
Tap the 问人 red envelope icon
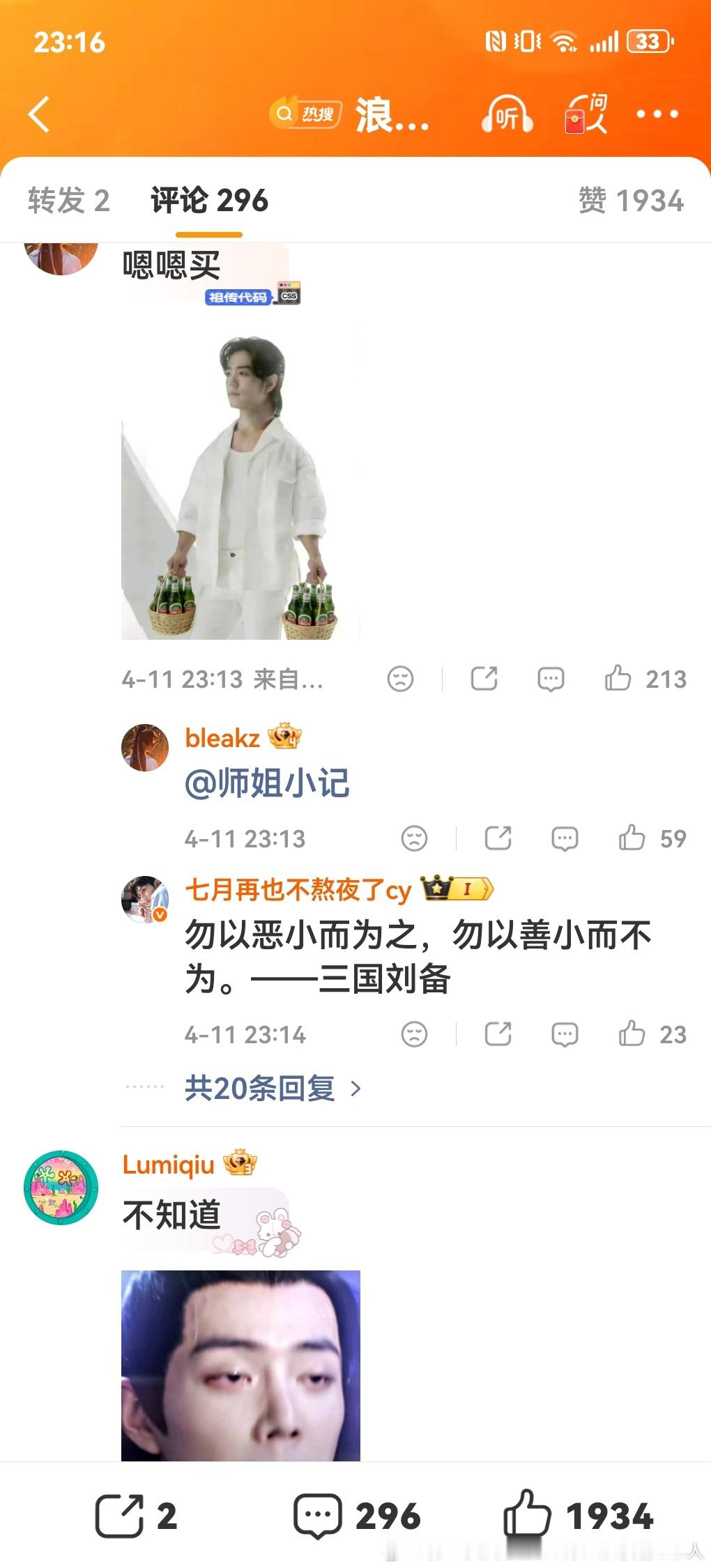click(586, 114)
